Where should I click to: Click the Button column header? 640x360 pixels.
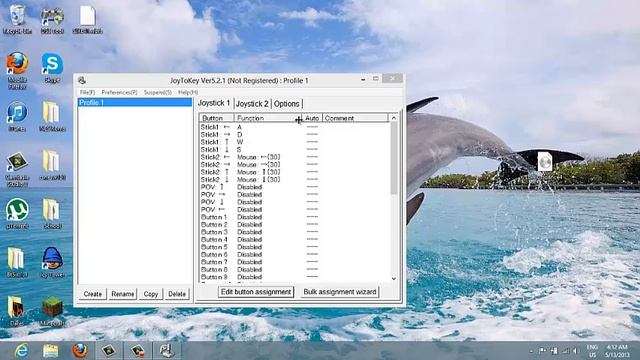click(x=217, y=118)
